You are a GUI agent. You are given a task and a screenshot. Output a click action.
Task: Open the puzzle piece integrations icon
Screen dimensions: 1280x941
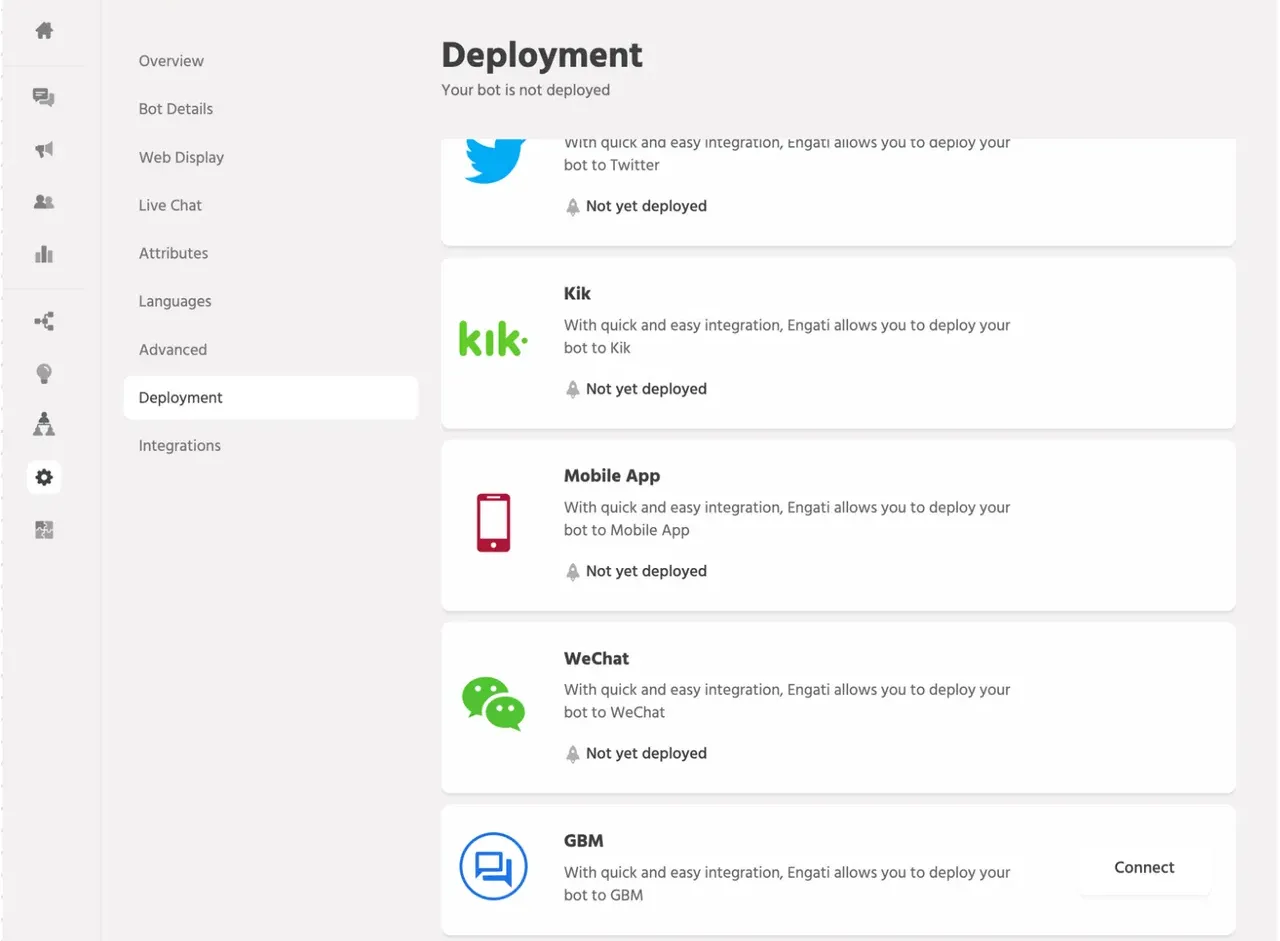click(x=44, y=530)
